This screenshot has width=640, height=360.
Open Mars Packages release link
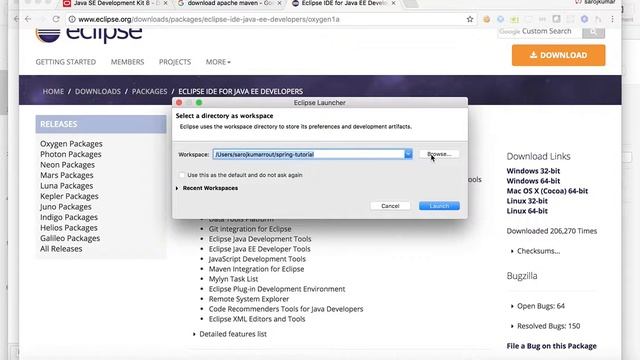click(x=67, y=175)
